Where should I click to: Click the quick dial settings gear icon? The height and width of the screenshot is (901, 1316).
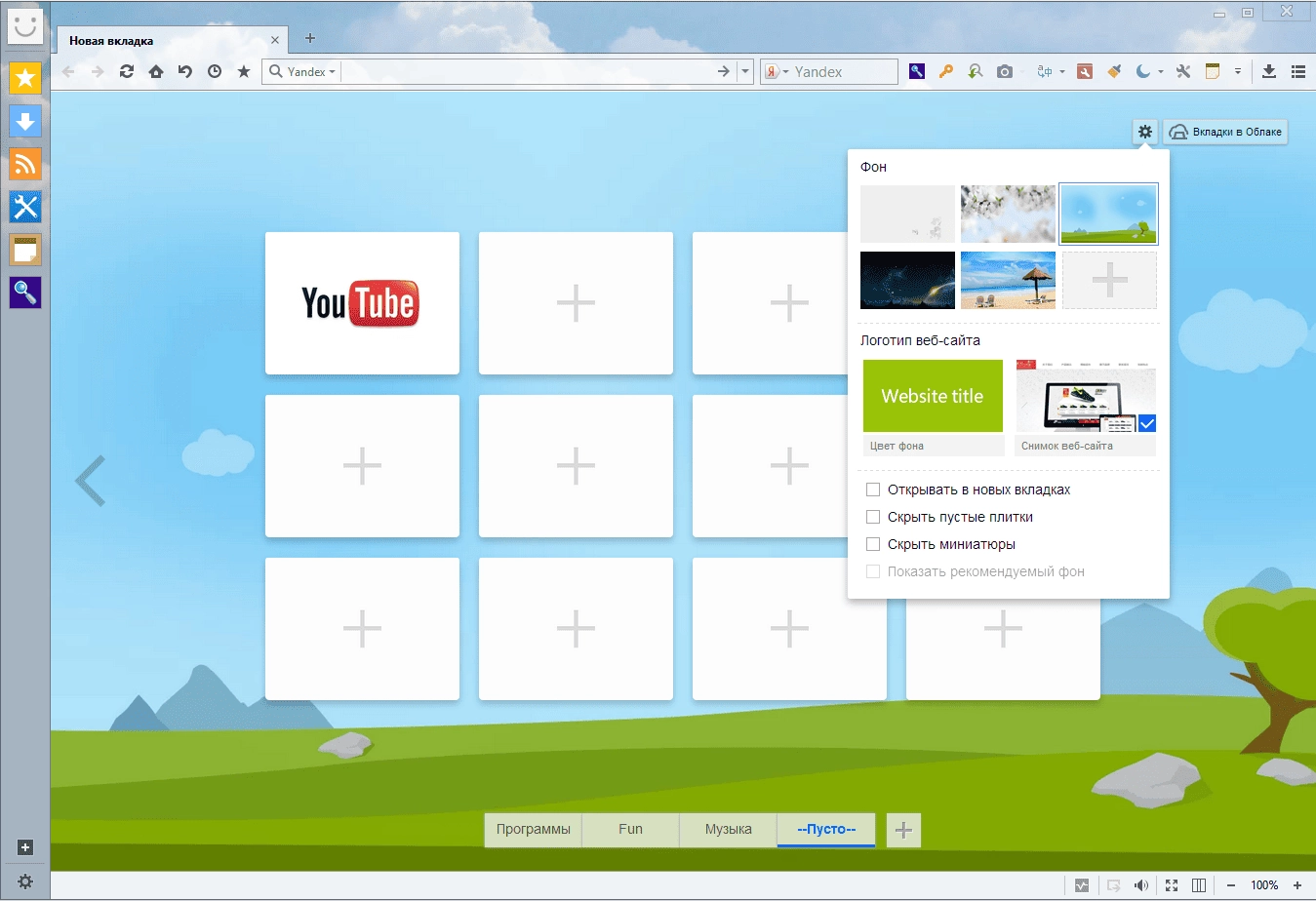(1145, 132)
